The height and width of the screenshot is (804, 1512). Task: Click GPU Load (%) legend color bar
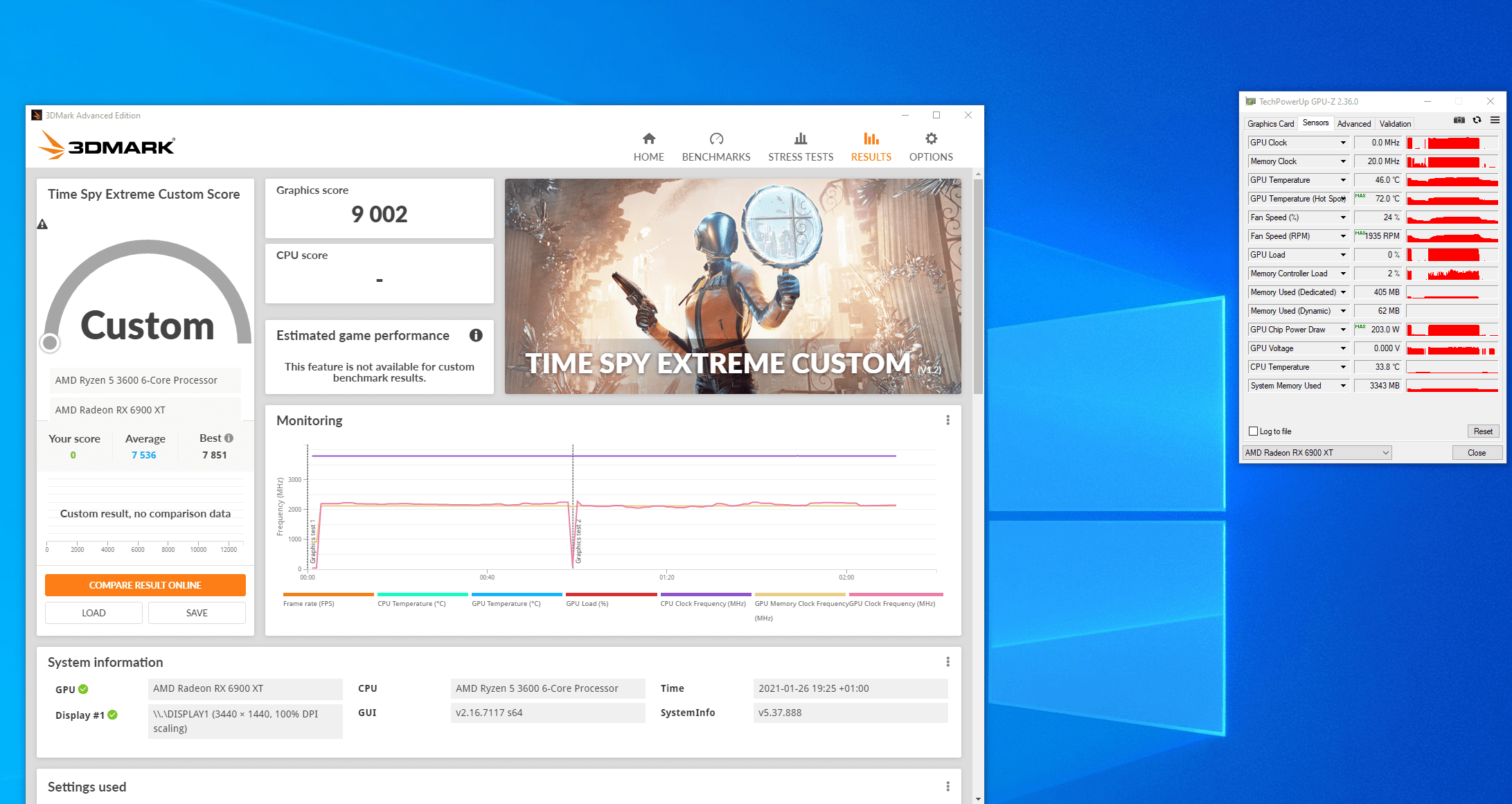[x=611, y=594]
